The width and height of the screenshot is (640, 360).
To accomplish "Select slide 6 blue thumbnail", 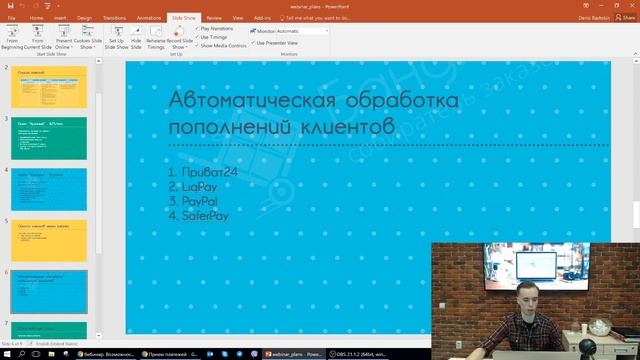I will [x=49, y=292].
